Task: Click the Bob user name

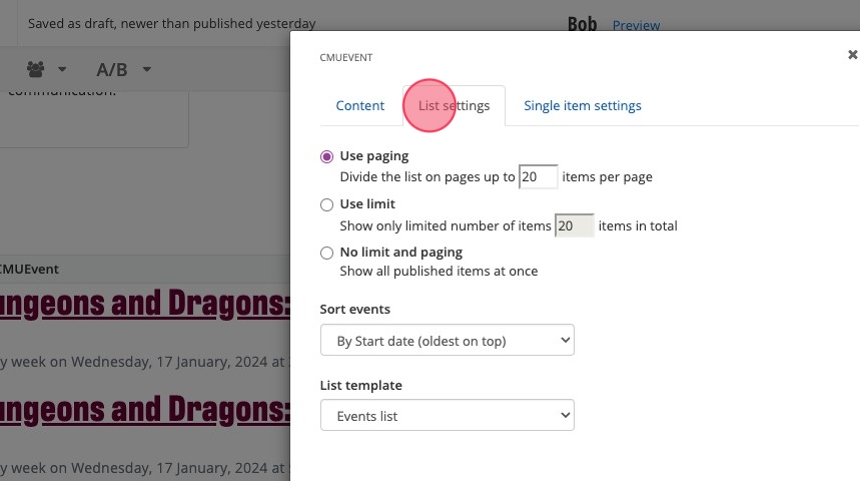Action: [x=582, y=24]
